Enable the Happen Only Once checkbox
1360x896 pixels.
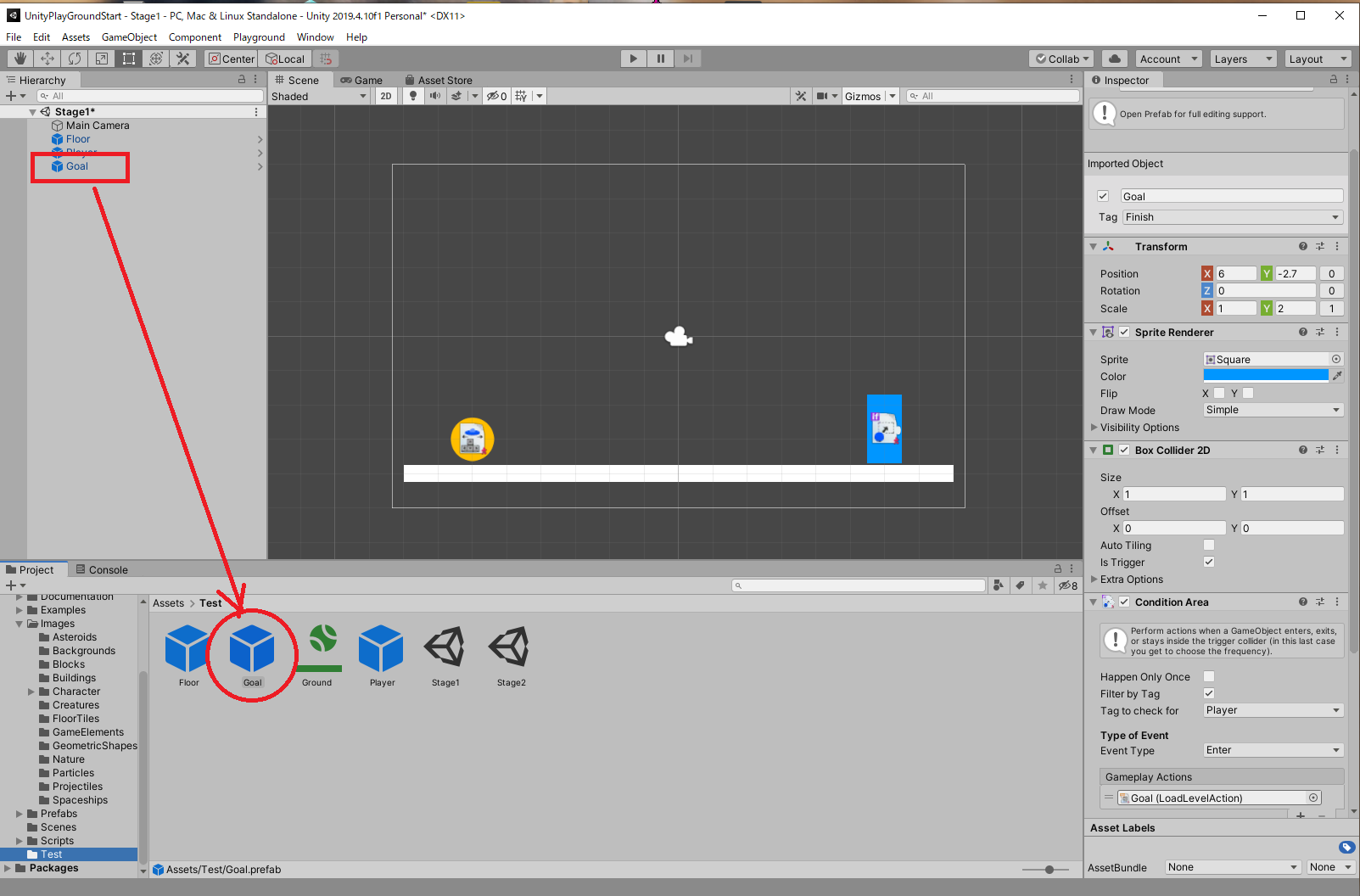click(x=1209, y=676)
